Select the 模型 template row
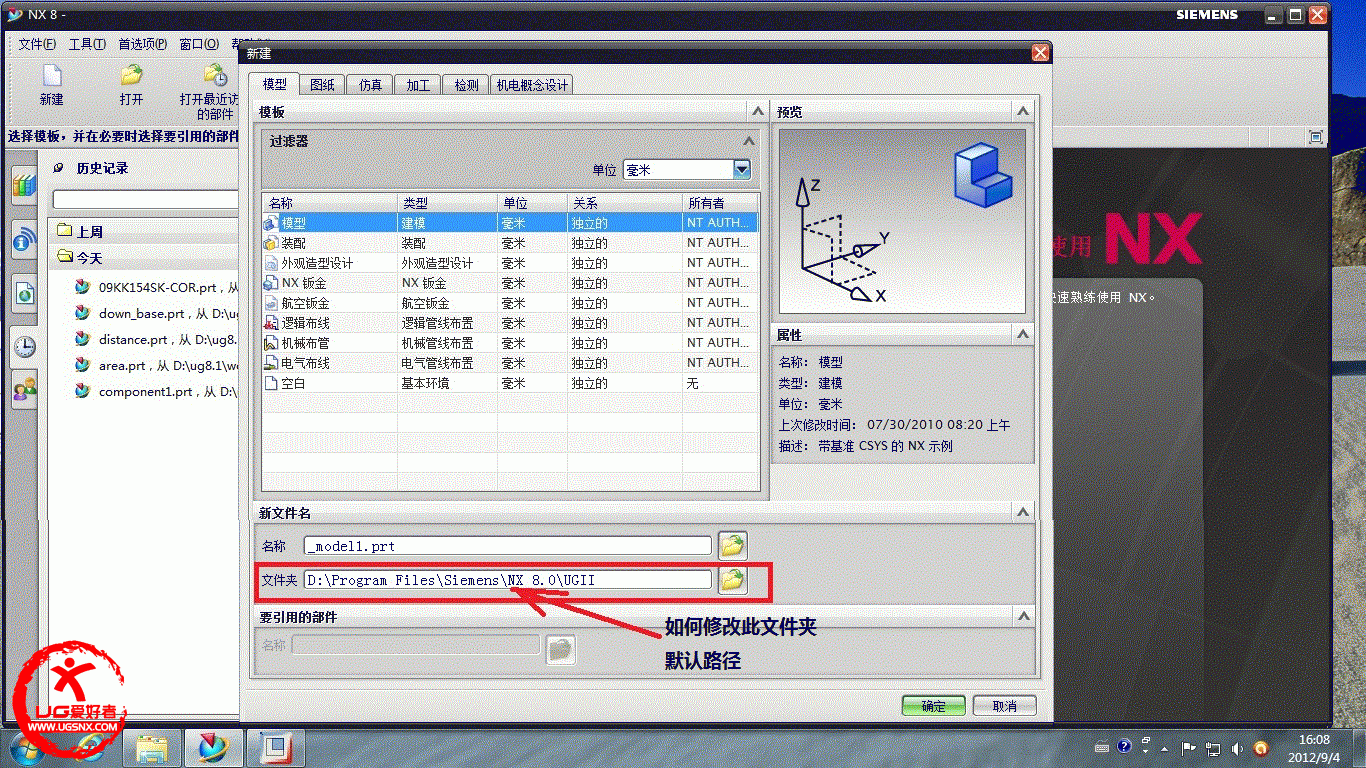Image resolution: width=1366 pixels, height=768 pixels. pos(510,223)
